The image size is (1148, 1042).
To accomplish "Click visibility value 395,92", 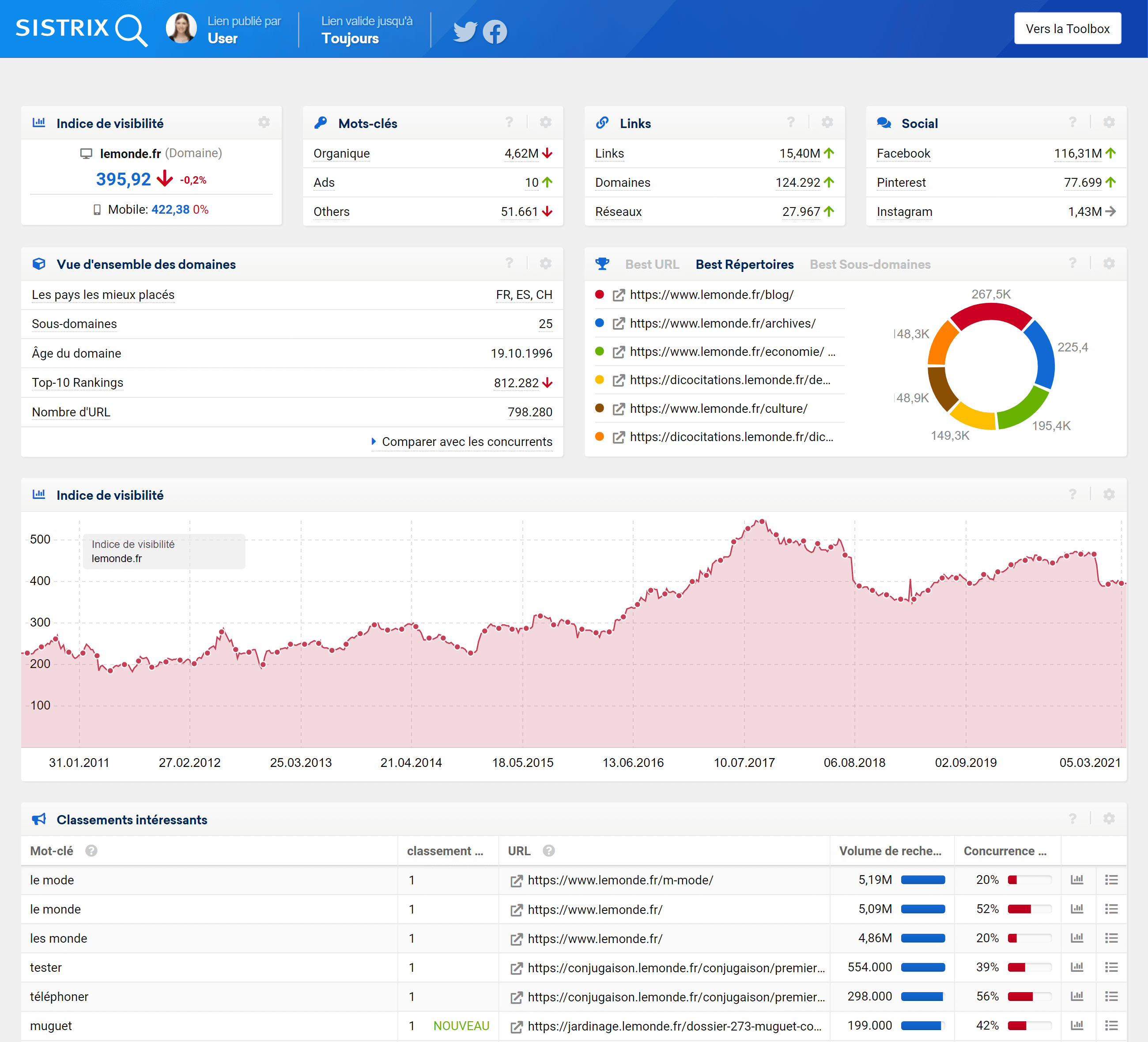I will [x=123, y=179].
